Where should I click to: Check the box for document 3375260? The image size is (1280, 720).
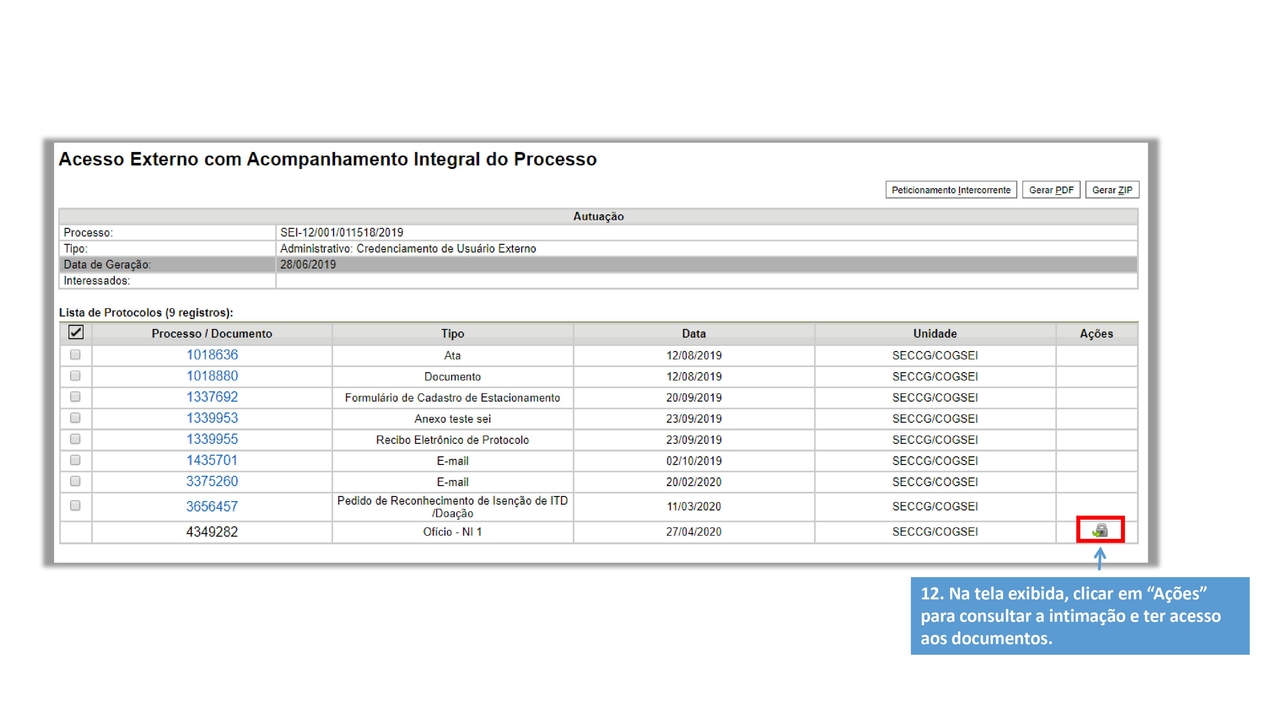(x=75, y=481)
